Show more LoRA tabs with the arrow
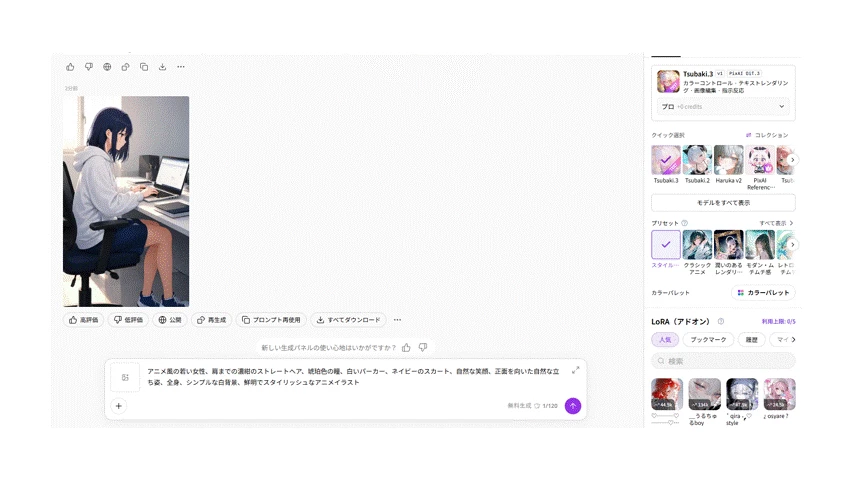853x480 pixels. 793,340
